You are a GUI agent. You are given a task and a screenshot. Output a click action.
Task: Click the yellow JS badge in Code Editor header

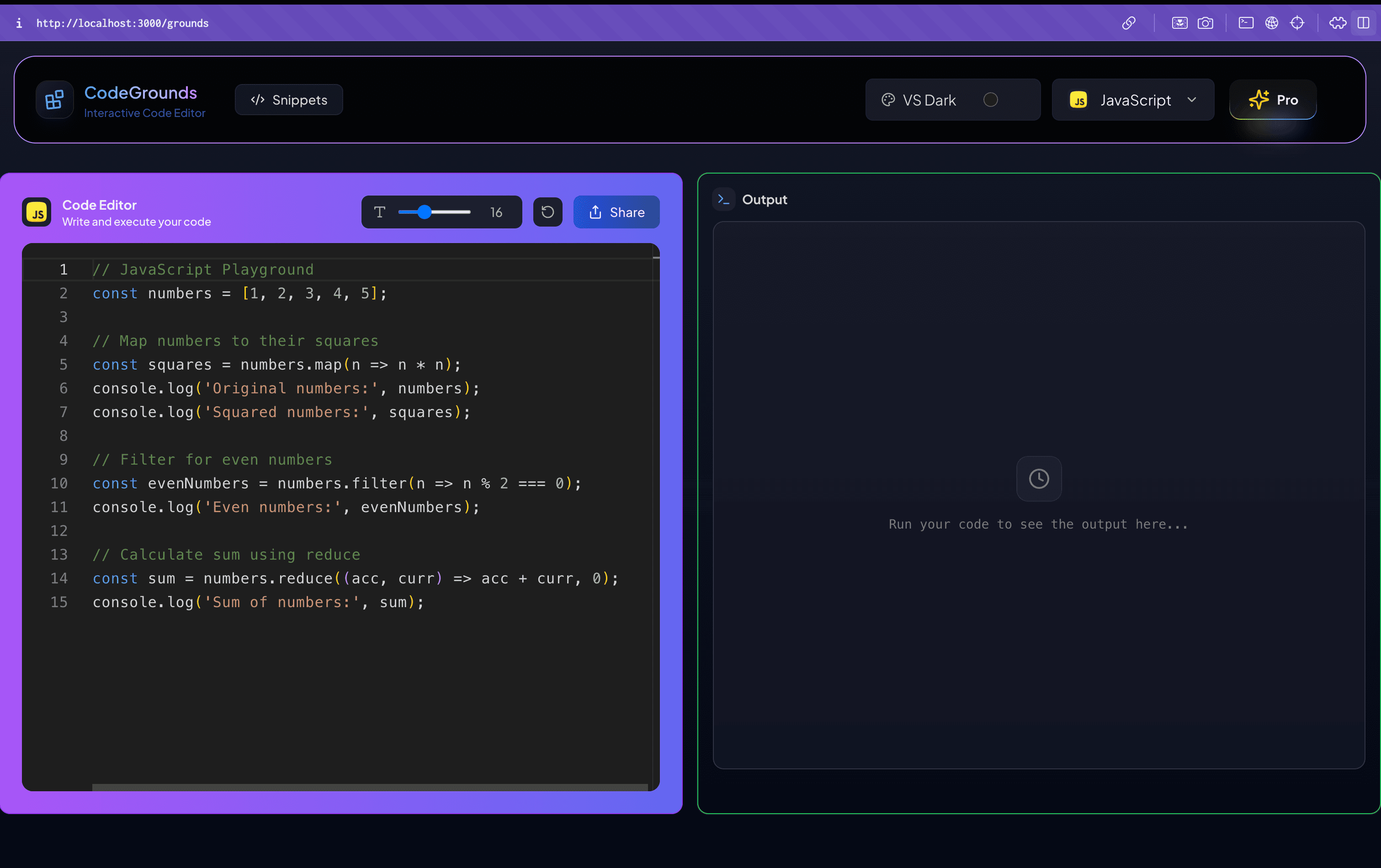click(37, 213)
